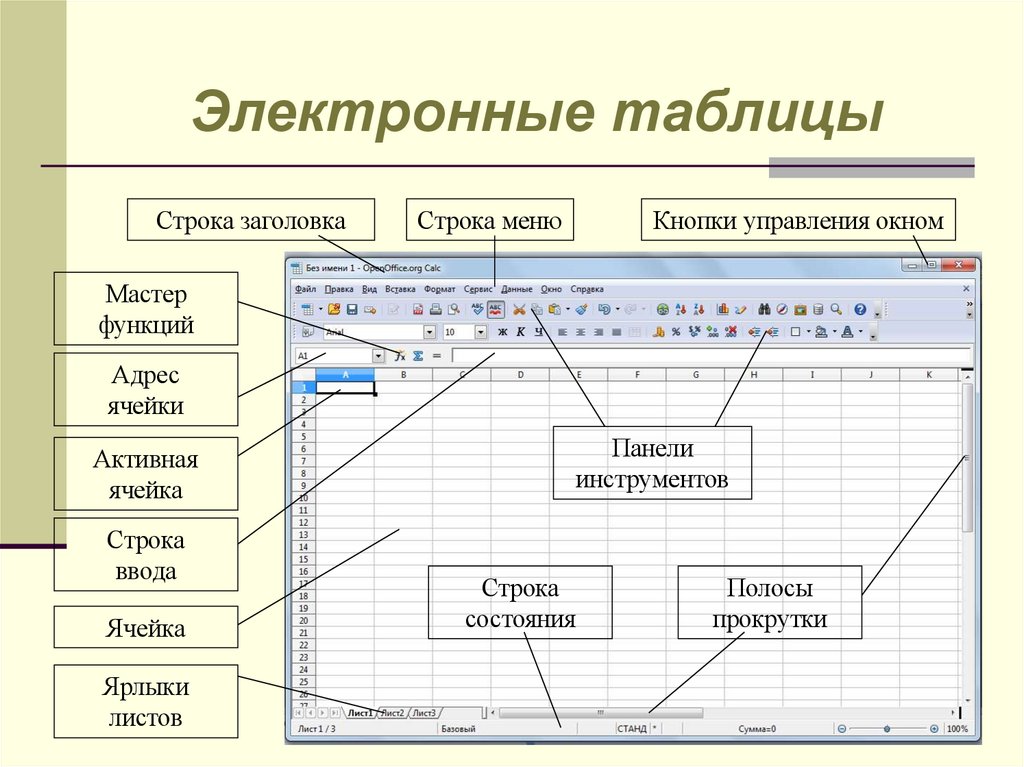Open Styles and Formatting icon
Image resolution: width=1024 pixels, height=767 pixels.
(308, 332)
